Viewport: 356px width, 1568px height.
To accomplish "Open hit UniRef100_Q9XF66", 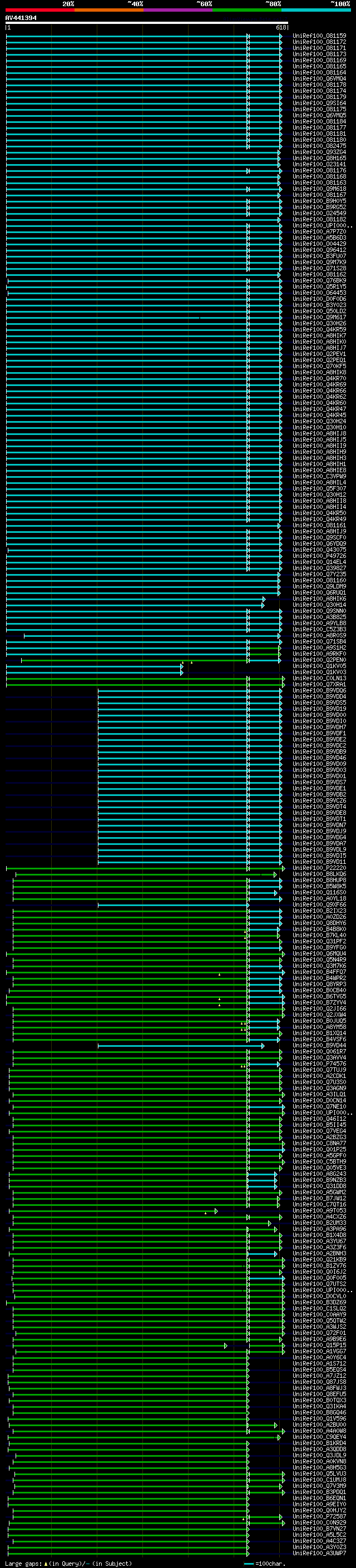I will pyautogui.click(x=319, y=904).
